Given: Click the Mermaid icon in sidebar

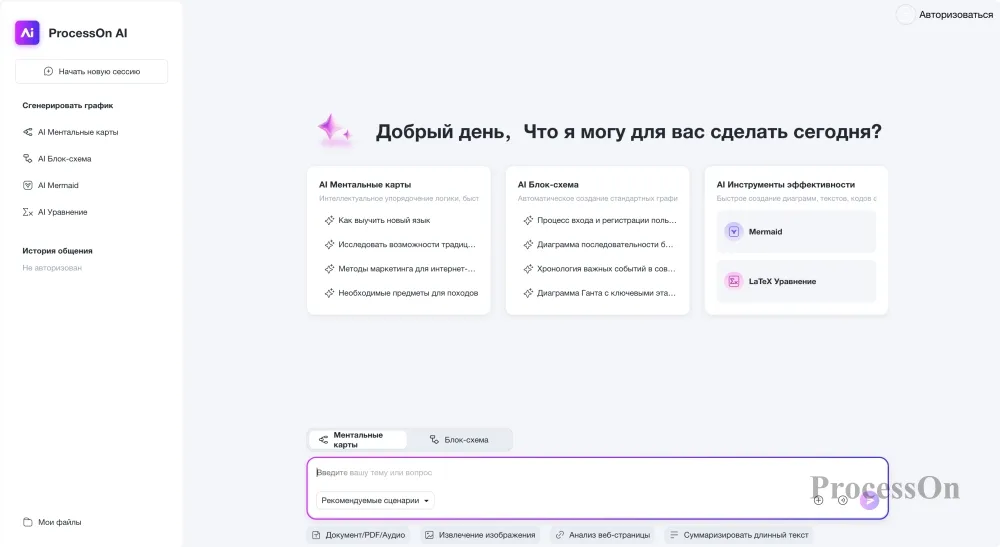Looking at the screenshot, I should 27,186.
